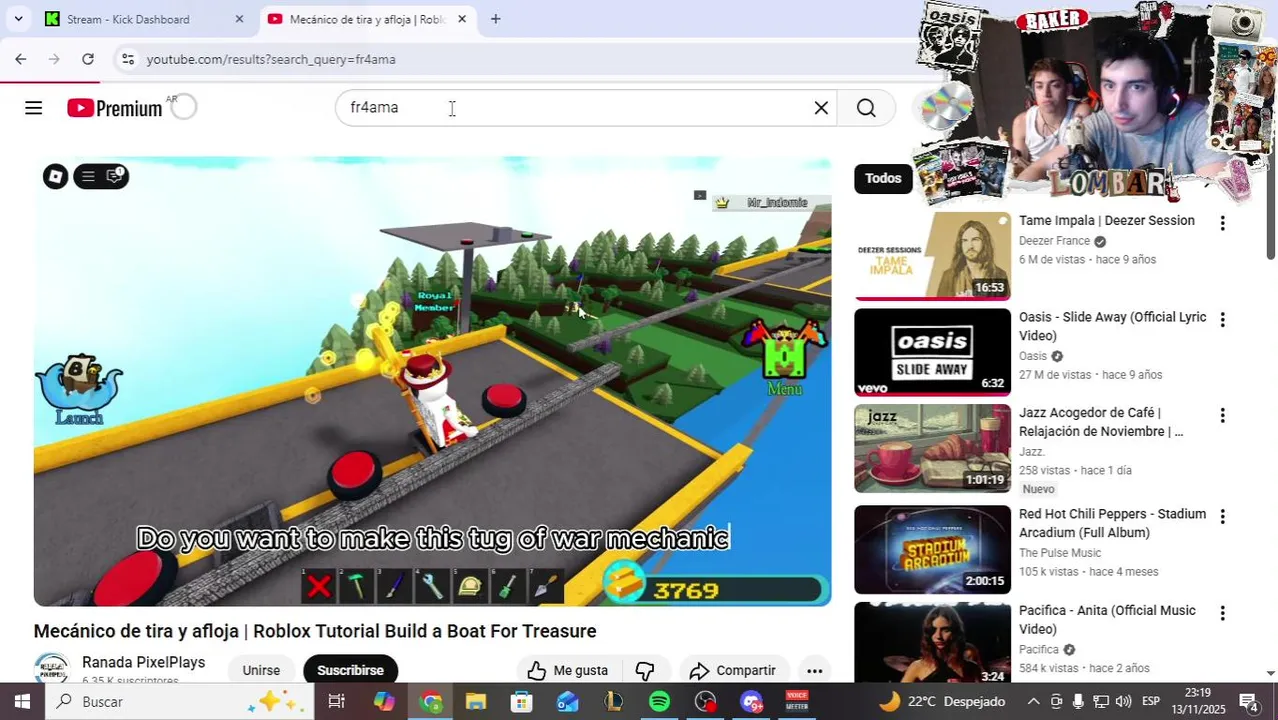The image size is (1278, 720).
Task: Open Spotify from the taskbar
Action: [x=659, y=702]
